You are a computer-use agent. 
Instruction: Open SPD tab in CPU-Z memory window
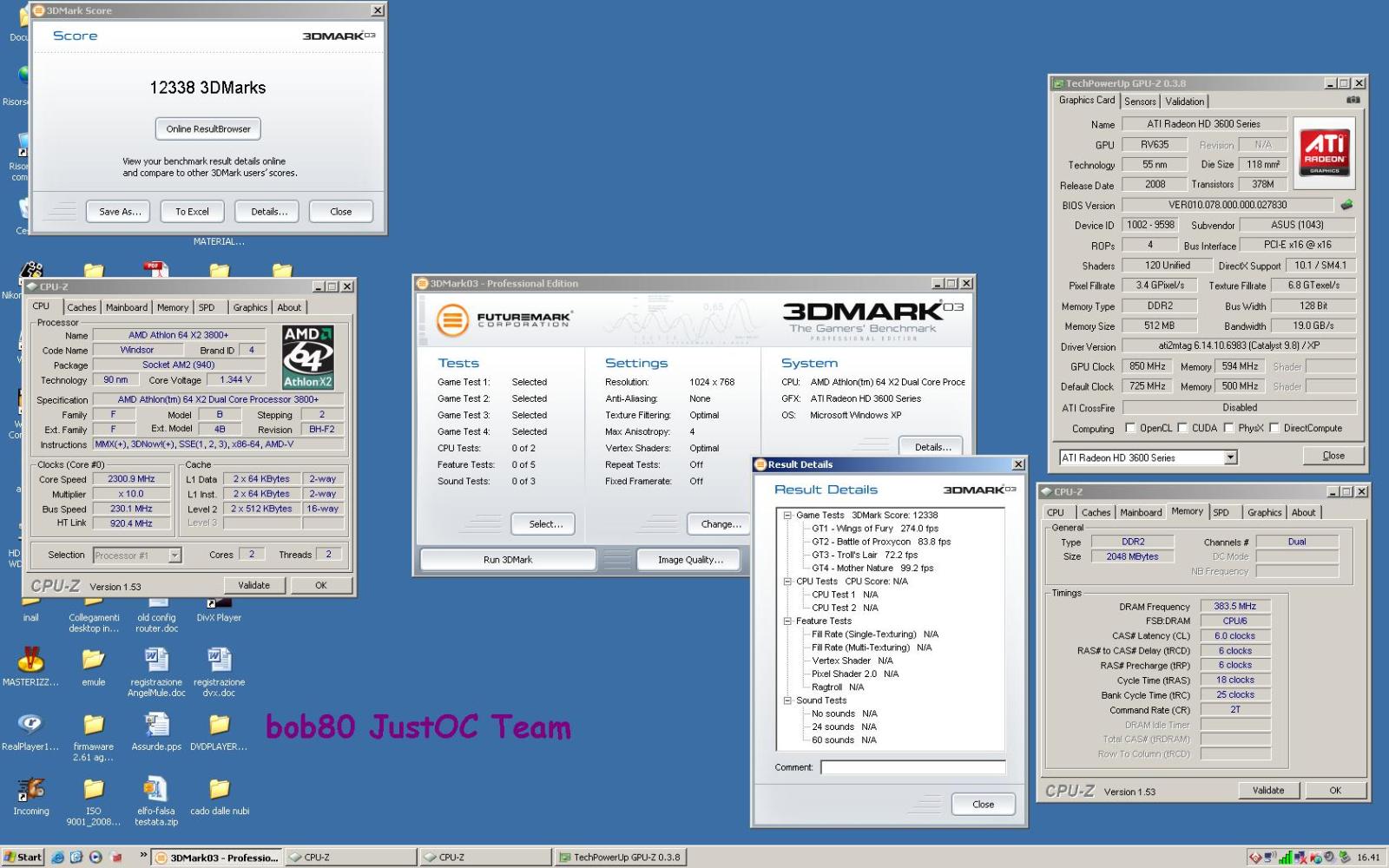(1221, 512)
